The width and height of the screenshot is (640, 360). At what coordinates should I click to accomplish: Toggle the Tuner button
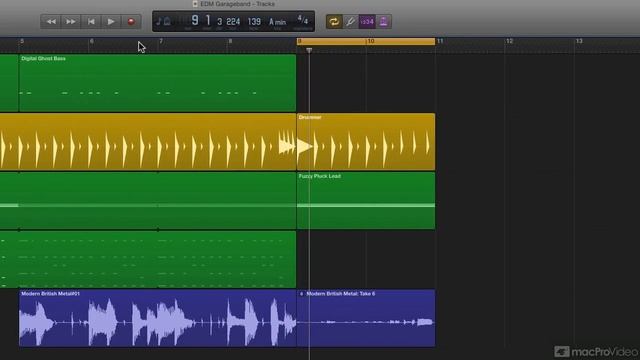tap(350, 22)
